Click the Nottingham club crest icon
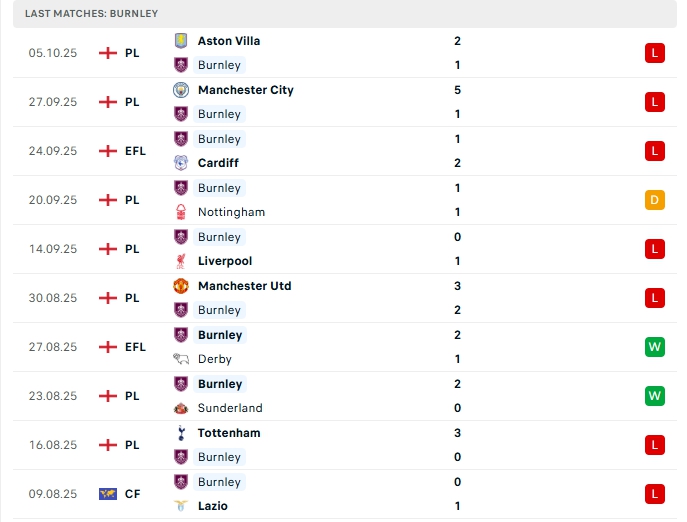687x522 pixels. [x=181, y=212]
